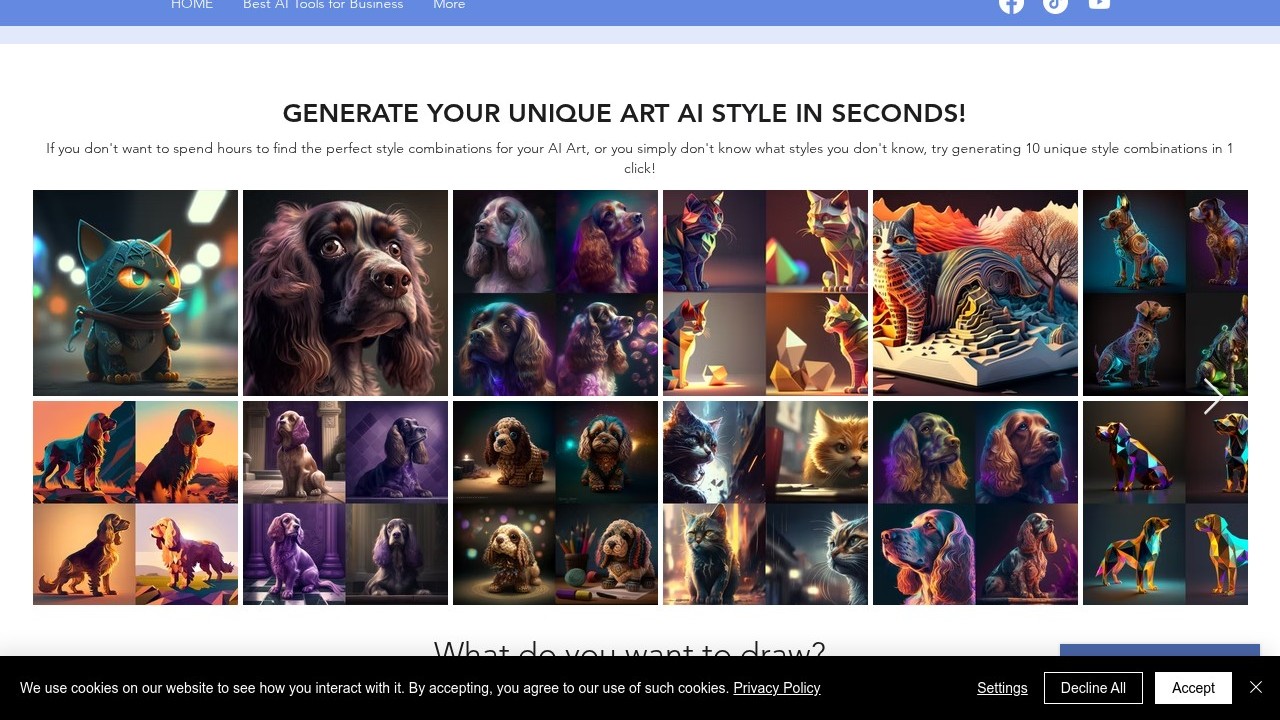Click the gallery next arrow
1280x720 pixels.
1212,397
